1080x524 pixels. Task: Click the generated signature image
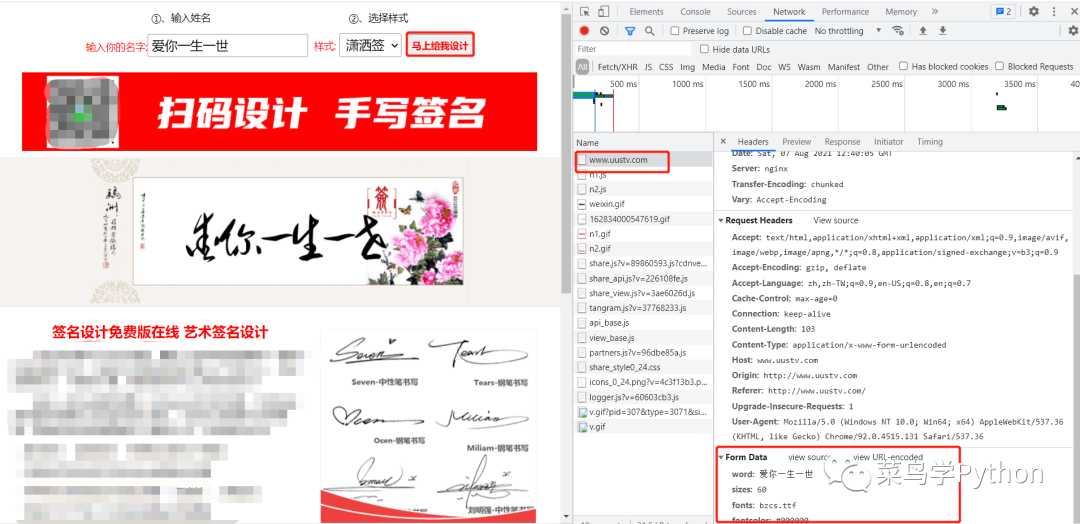pos(298,230)
